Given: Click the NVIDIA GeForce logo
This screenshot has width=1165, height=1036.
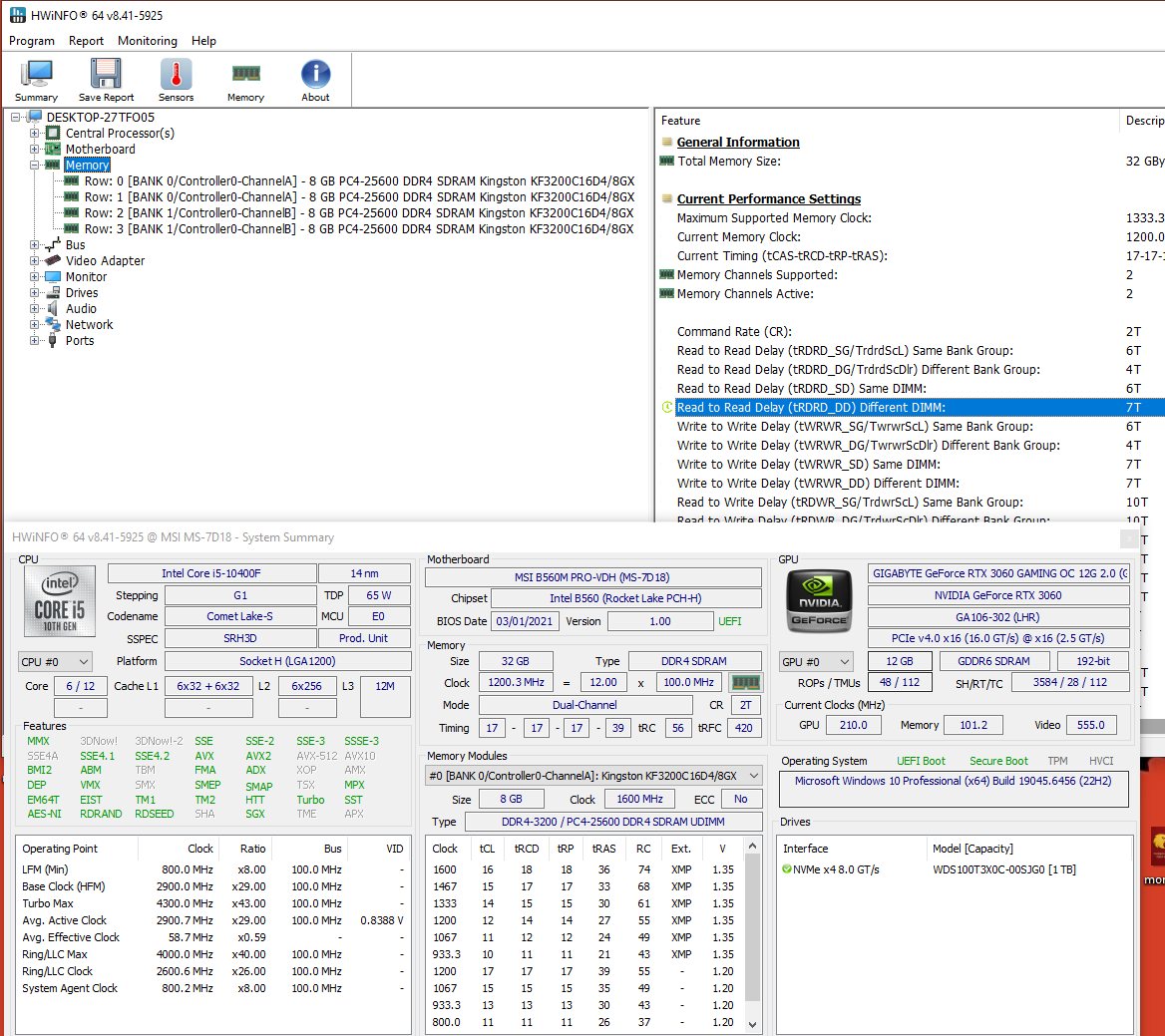Looking at the screenshot, I should [820, 601].
